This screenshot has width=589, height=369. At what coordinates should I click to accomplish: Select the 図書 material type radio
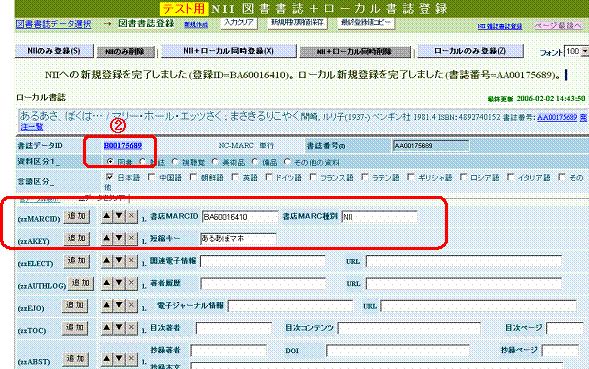coord(110,162)
